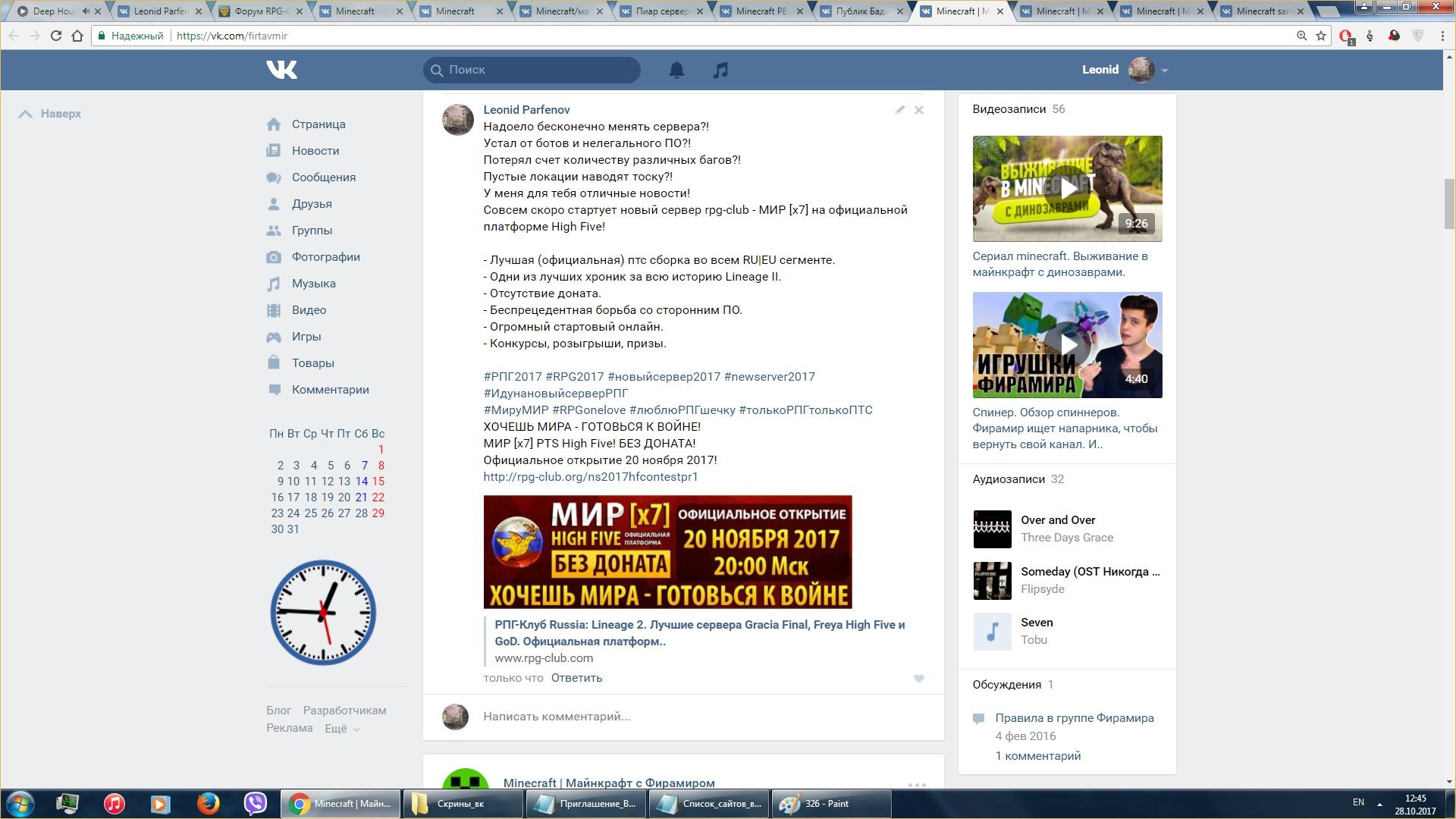Play Over and Over audio track
Screen dimensions: 1456x819
tap(992, 529)
